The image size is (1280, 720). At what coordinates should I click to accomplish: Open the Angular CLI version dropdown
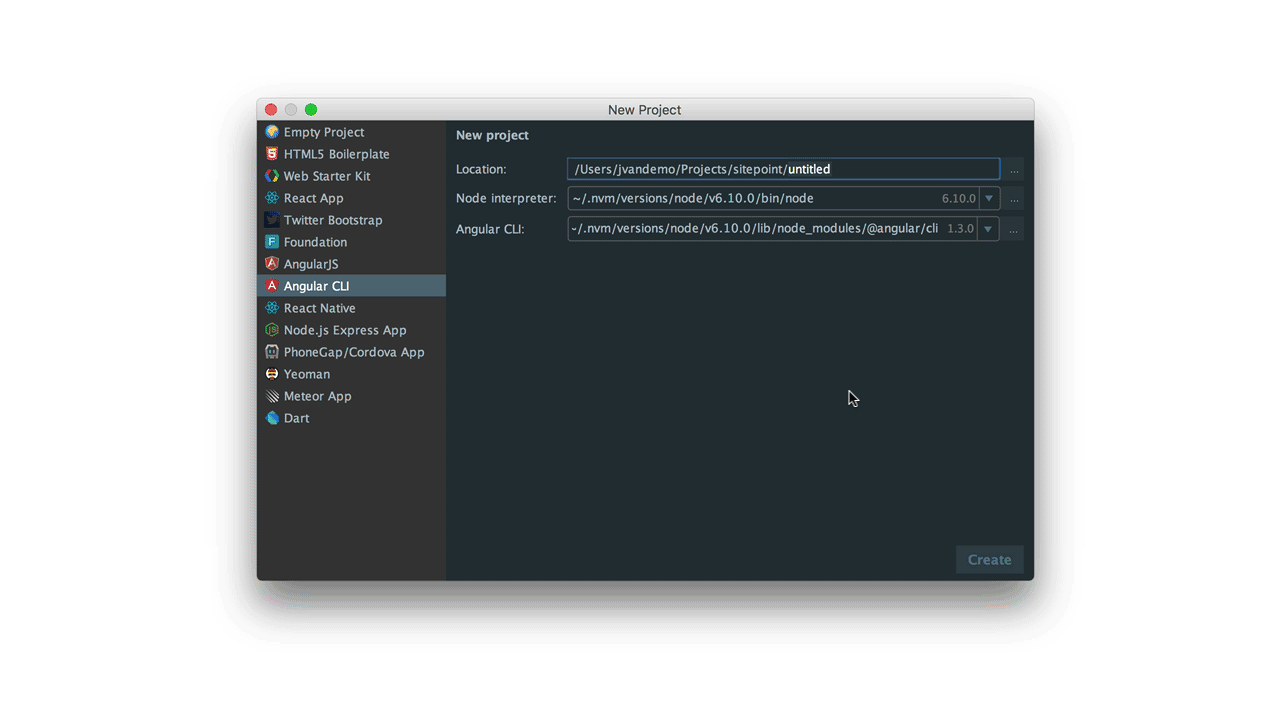pos(988,228)
